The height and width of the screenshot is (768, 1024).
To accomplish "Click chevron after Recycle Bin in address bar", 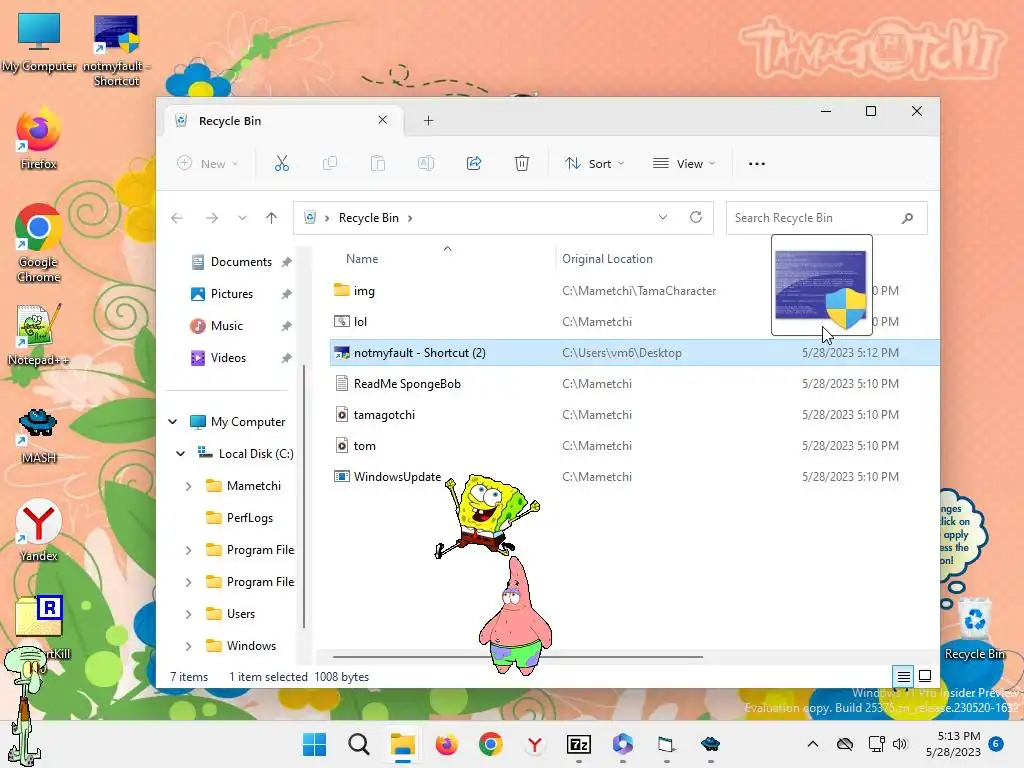I will coord(410,218).
